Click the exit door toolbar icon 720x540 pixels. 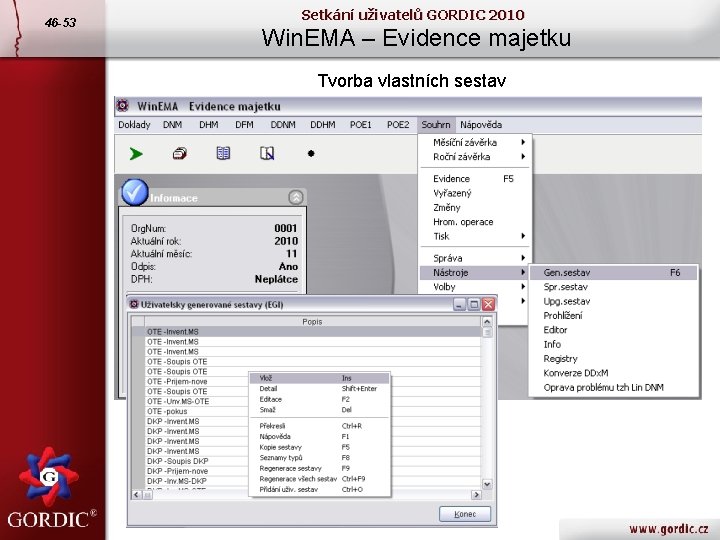(267, 153)
